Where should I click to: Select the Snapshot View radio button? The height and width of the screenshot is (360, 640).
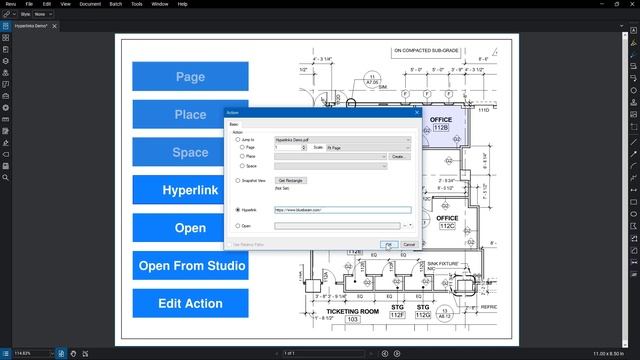238,180
